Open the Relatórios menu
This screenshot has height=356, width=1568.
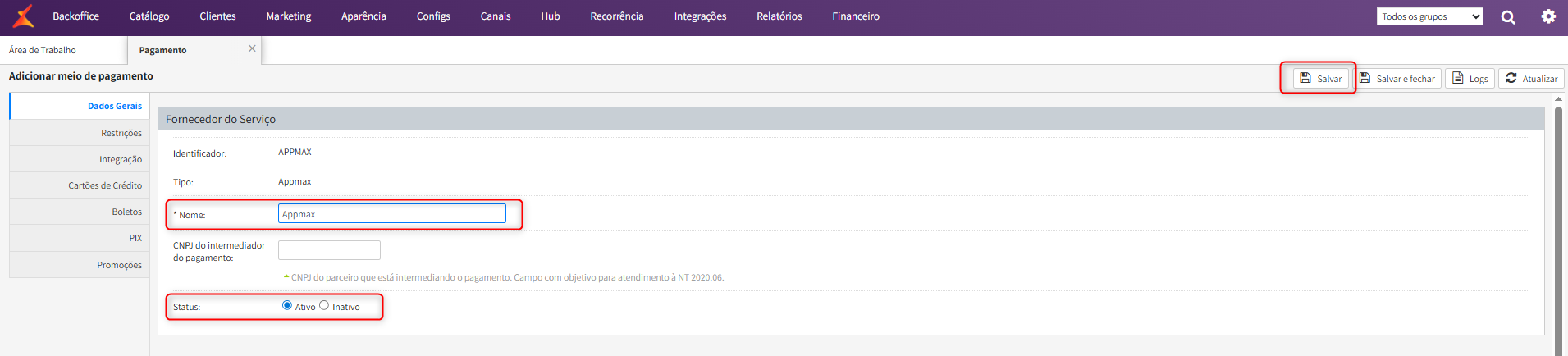(x=779, y=16)
